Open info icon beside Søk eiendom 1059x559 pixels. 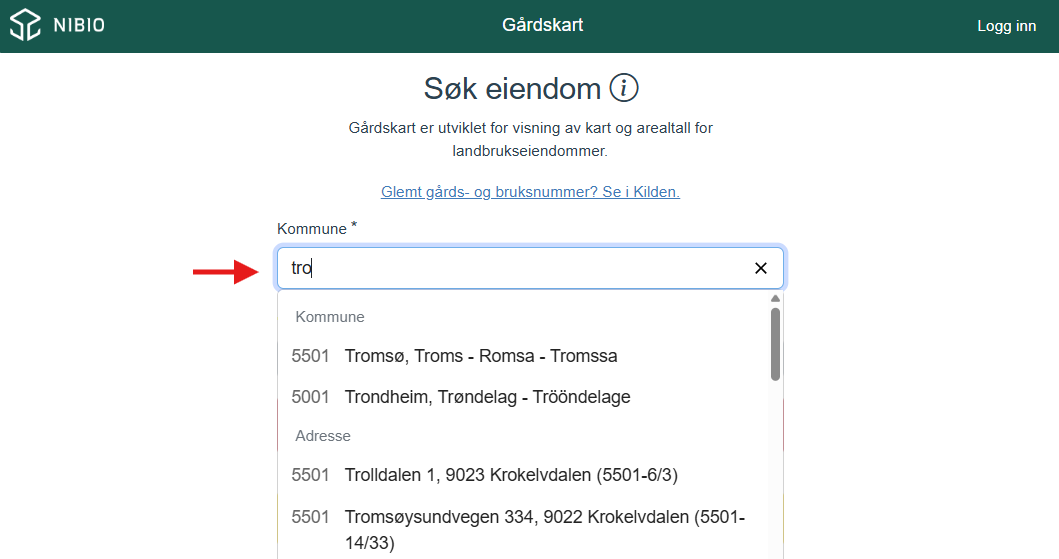pyautogui.click(x=624, y=88)
